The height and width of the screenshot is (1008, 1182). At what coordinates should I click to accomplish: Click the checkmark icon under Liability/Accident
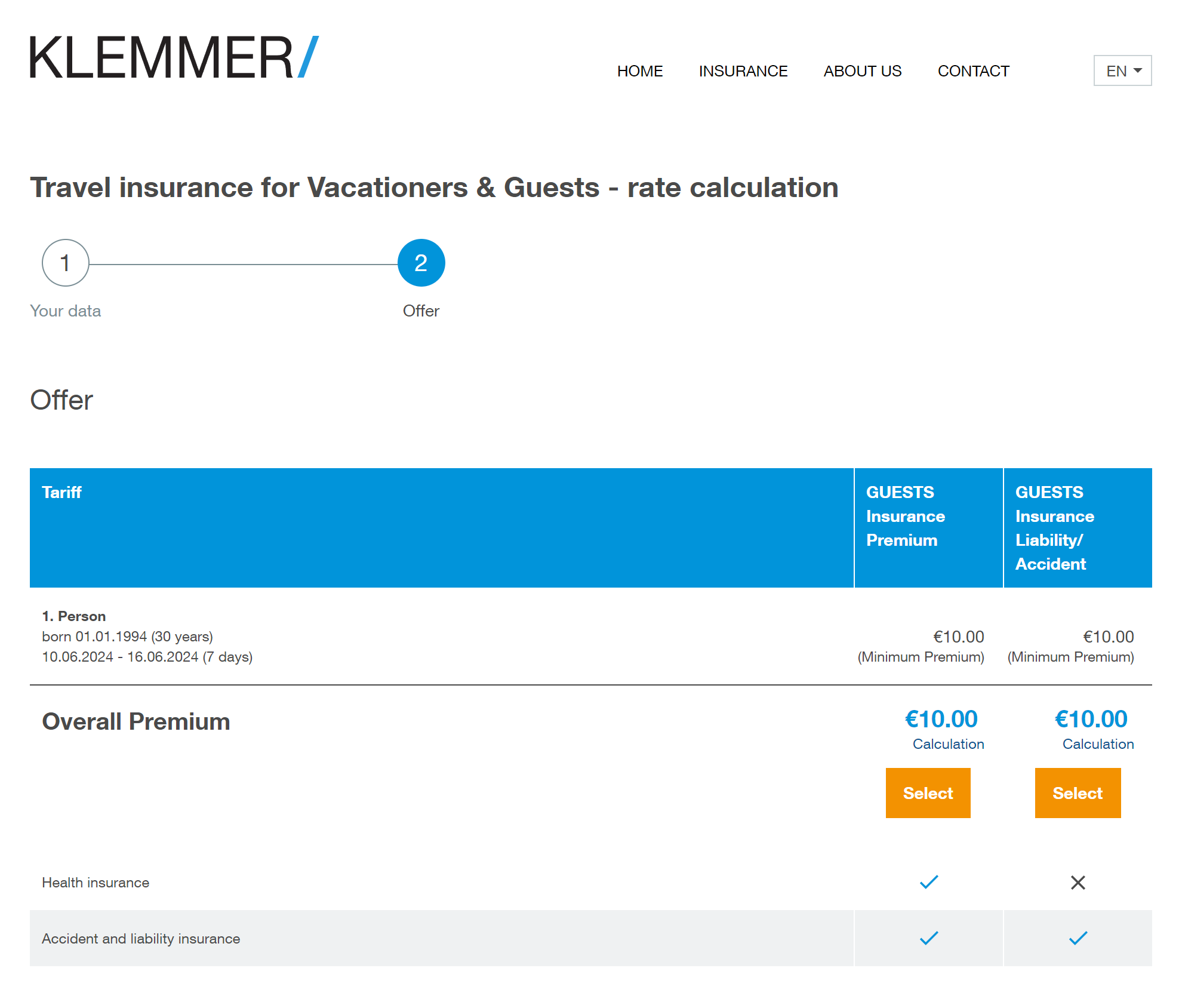1078,937
